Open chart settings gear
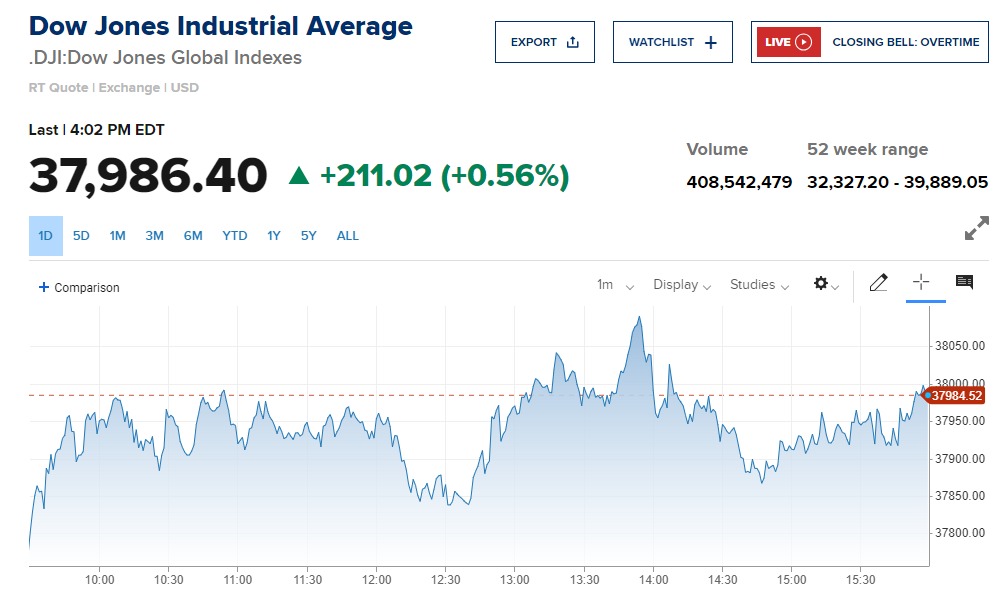The image size is (1006, 601). (821, 284)
